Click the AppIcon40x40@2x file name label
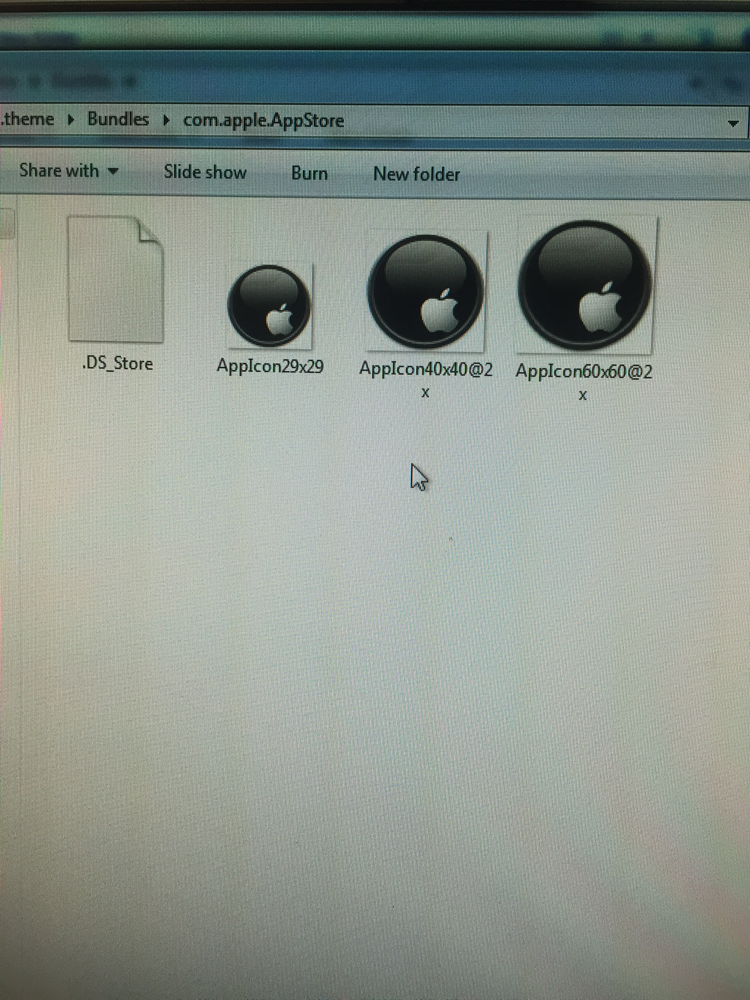The height and width of the screenshot is (1000, 750). coord(425,379)
